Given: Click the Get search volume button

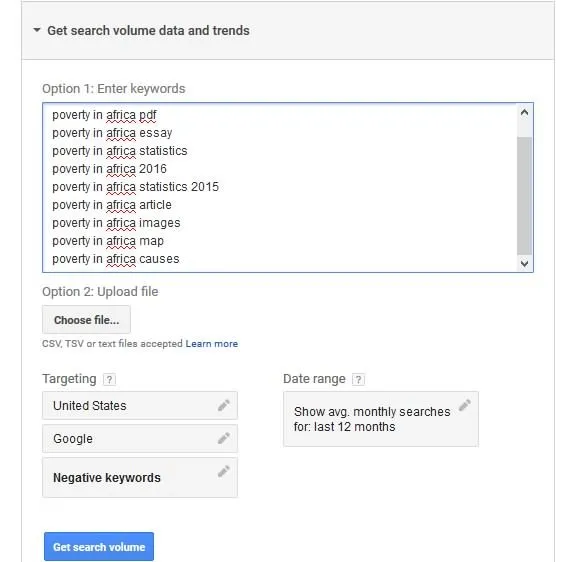Looking at the screenshot, I should pos(99,547).
